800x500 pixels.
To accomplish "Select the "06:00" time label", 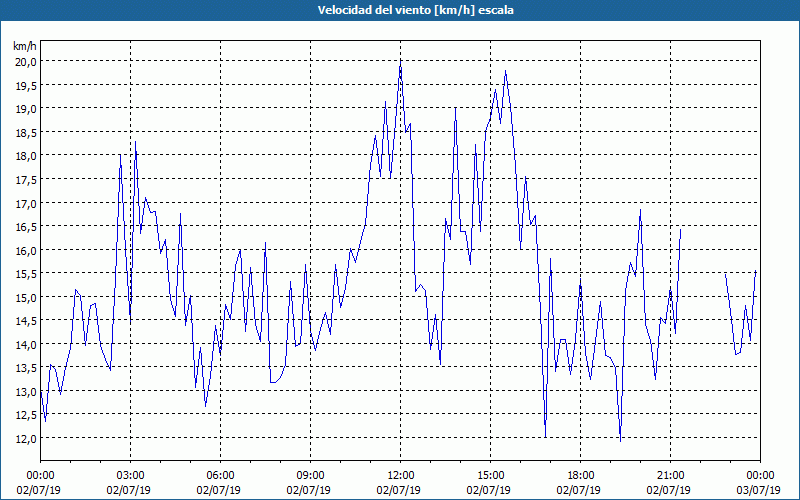I will (220, 476).
